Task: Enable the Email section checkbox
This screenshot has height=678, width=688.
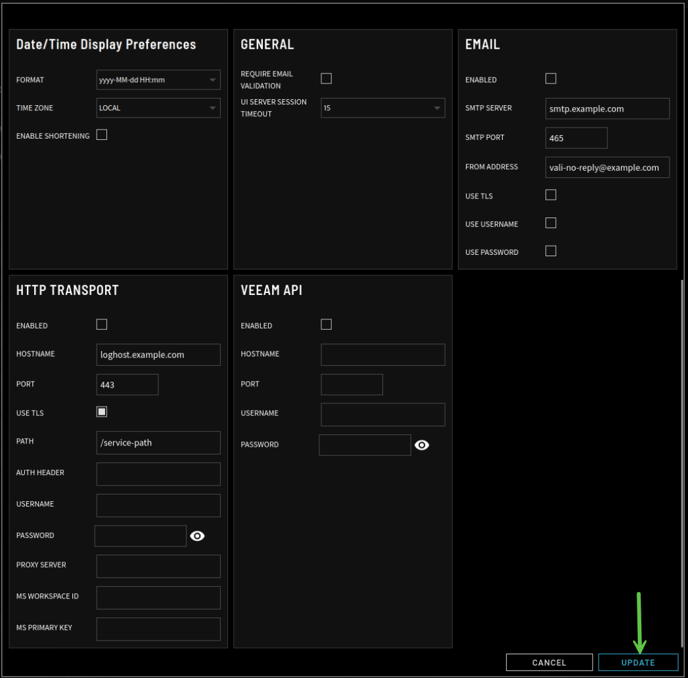Action: point(551,79)
